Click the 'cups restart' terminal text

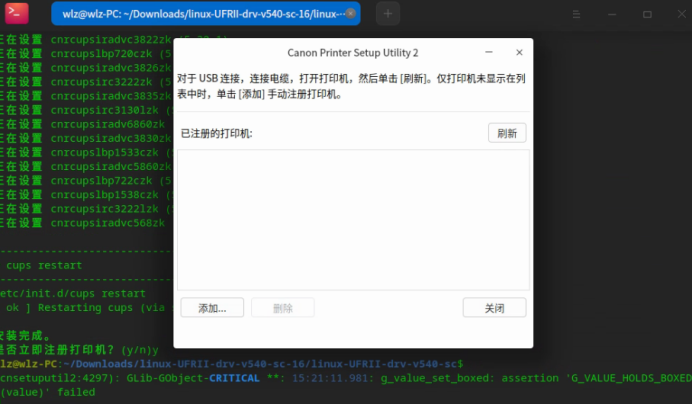point(44,266)
